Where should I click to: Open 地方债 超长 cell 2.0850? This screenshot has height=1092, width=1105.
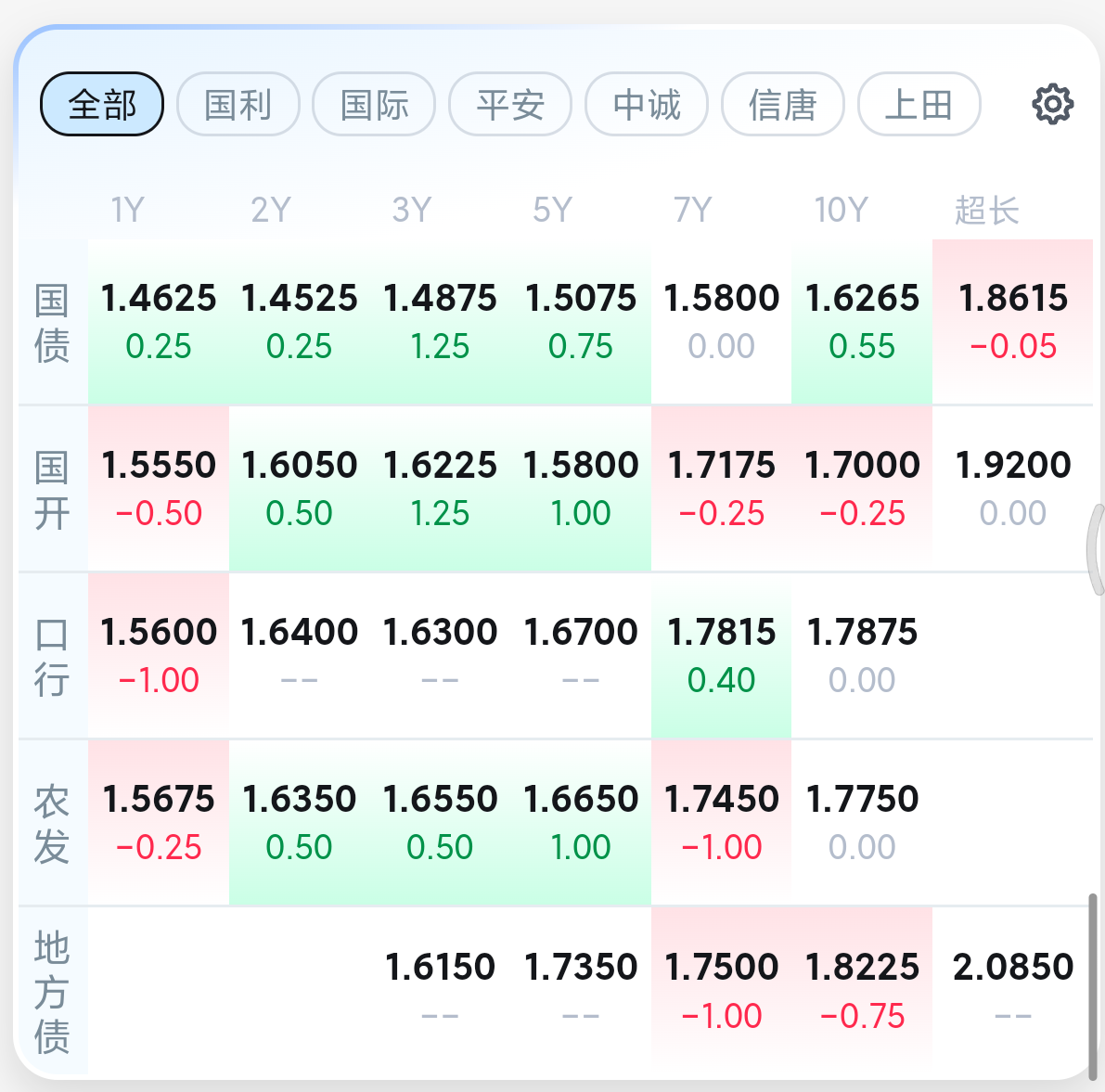click(1012, 991)
